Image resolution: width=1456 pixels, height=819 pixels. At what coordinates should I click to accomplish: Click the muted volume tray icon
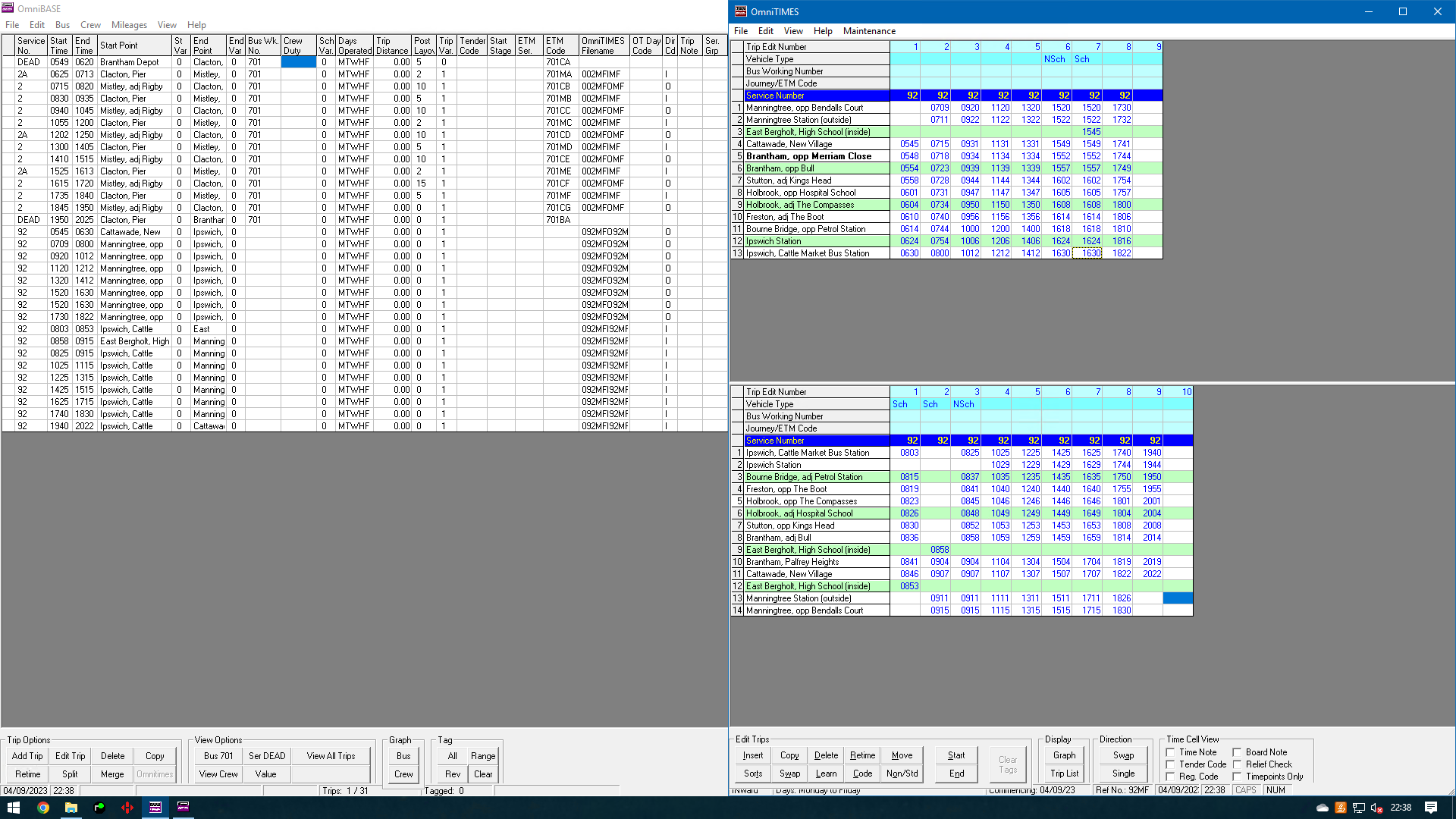click(1376, 808)
